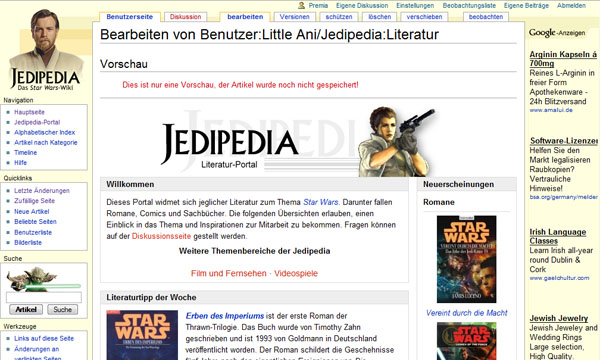Click the Yoda search image

coord(43,279)
